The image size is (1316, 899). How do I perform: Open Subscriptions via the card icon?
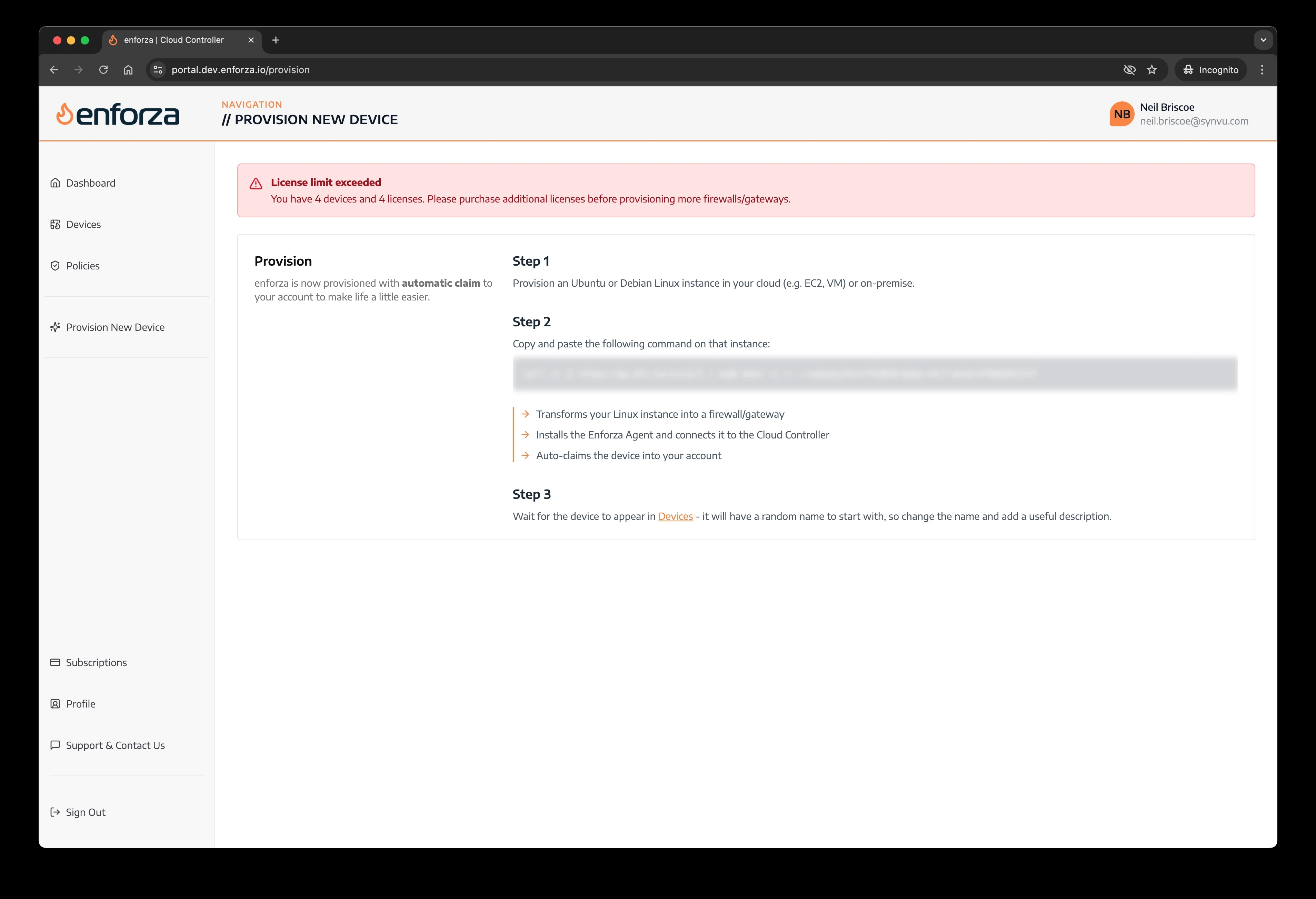55,662
